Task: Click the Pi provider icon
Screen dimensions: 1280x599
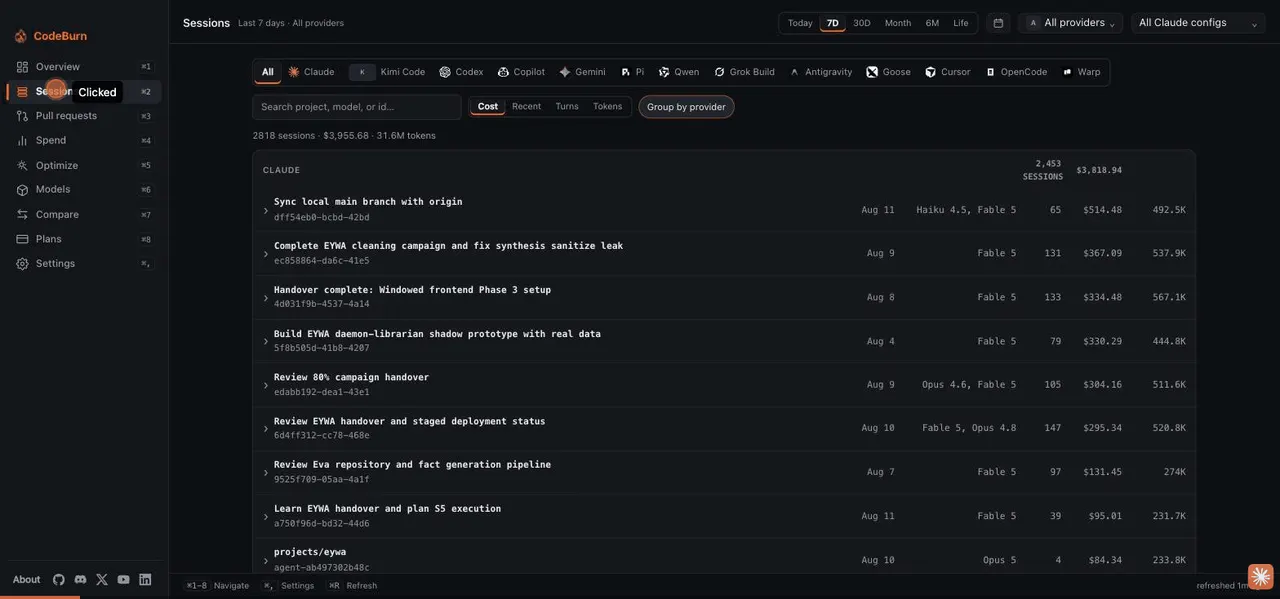Action: click(x=626, y=72)
